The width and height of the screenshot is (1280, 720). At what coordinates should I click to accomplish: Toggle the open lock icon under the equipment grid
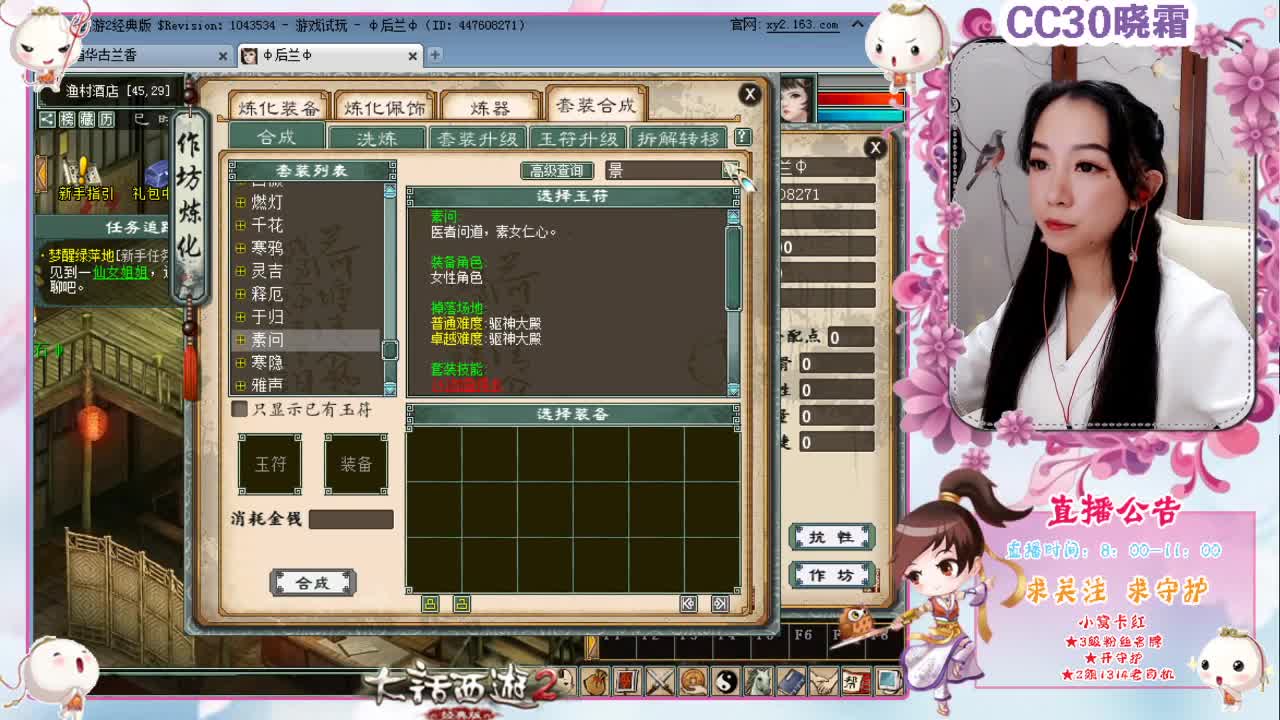pos(462,604)
